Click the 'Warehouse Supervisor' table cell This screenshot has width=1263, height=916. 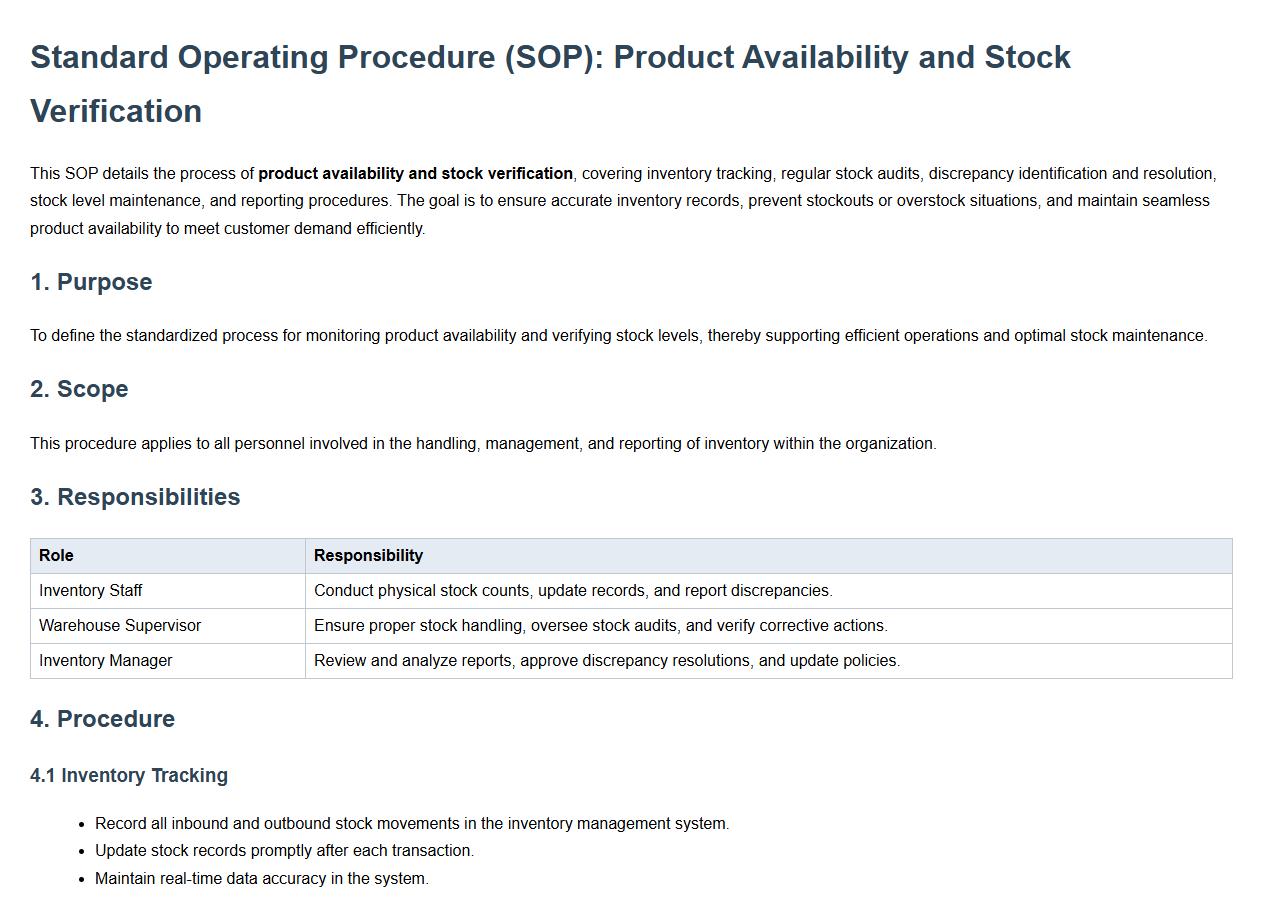120,626
